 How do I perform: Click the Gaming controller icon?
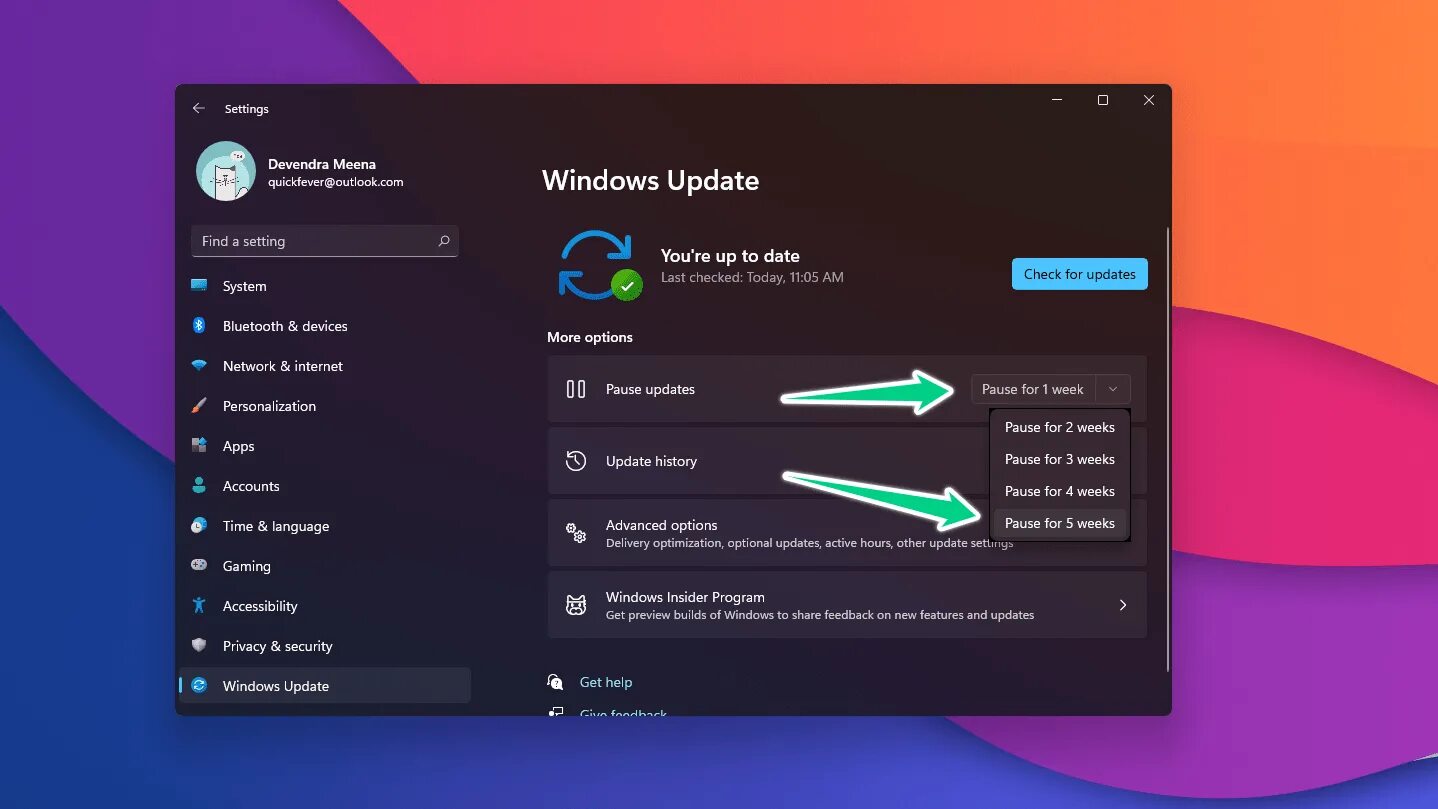point(199,566)
